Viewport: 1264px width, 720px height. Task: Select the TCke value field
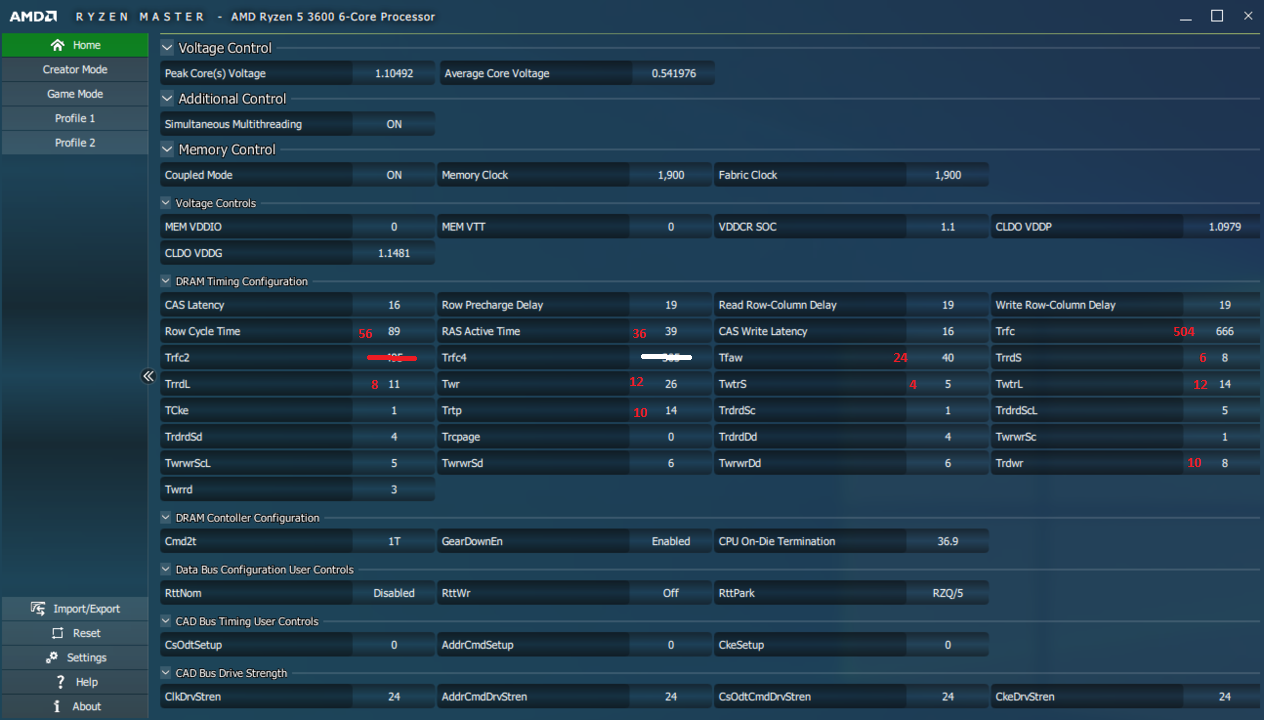point(394,410)
